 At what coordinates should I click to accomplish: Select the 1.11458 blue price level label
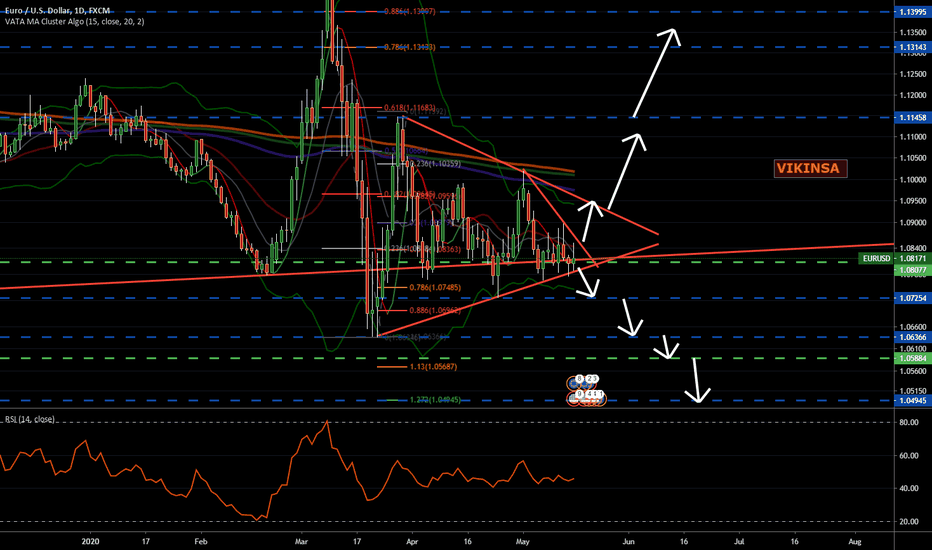(912, 118)
